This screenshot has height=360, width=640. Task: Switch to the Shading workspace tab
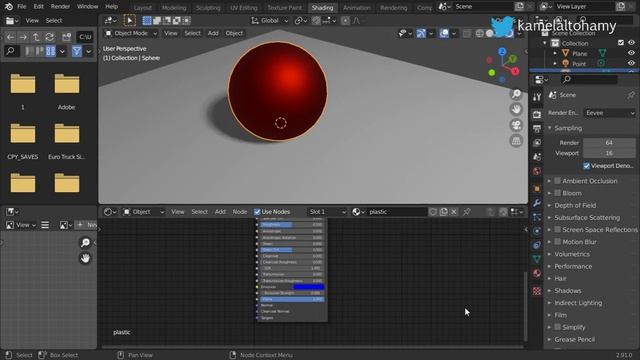[322, 8]
